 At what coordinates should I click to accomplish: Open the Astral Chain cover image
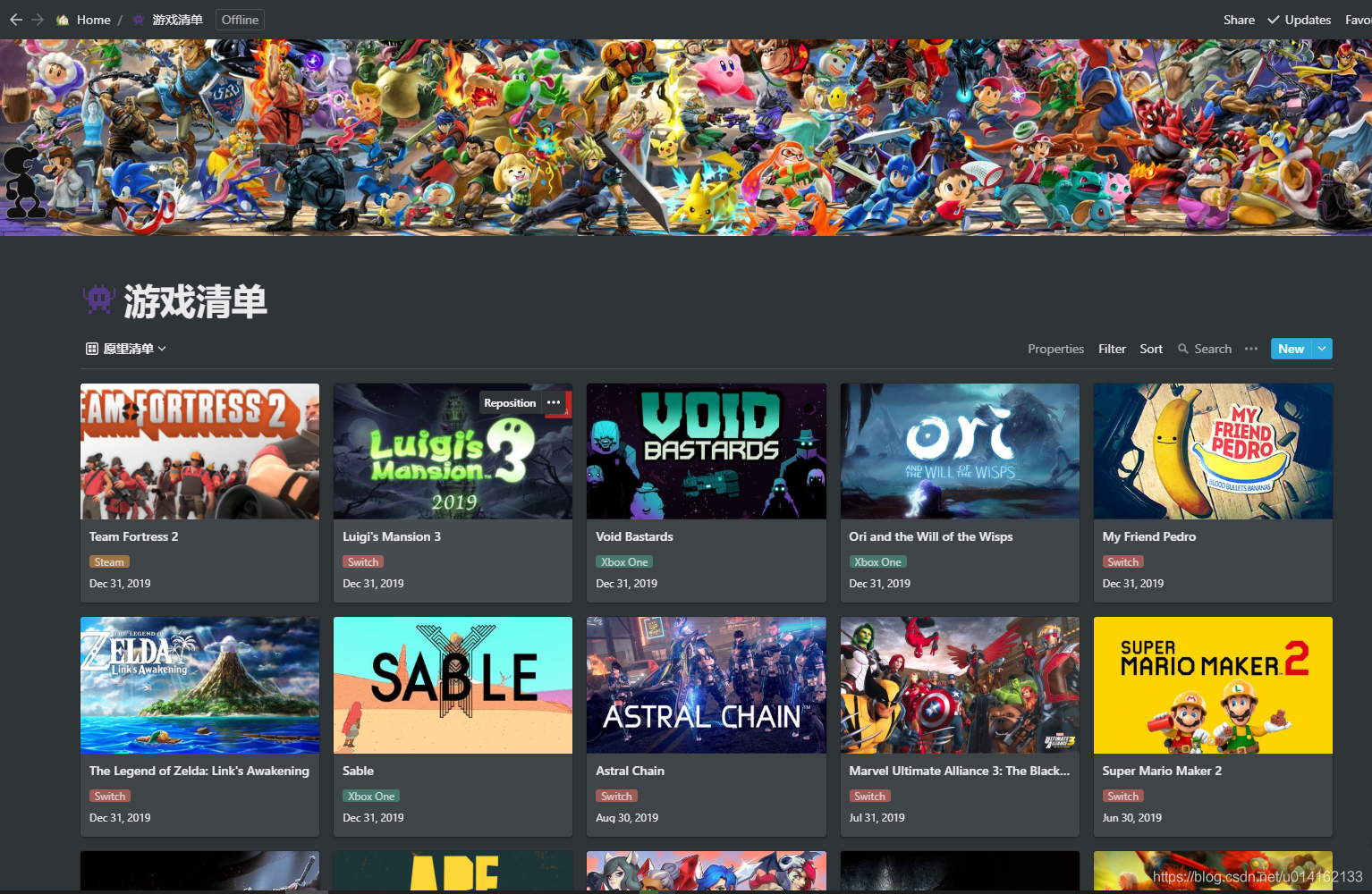707,685
